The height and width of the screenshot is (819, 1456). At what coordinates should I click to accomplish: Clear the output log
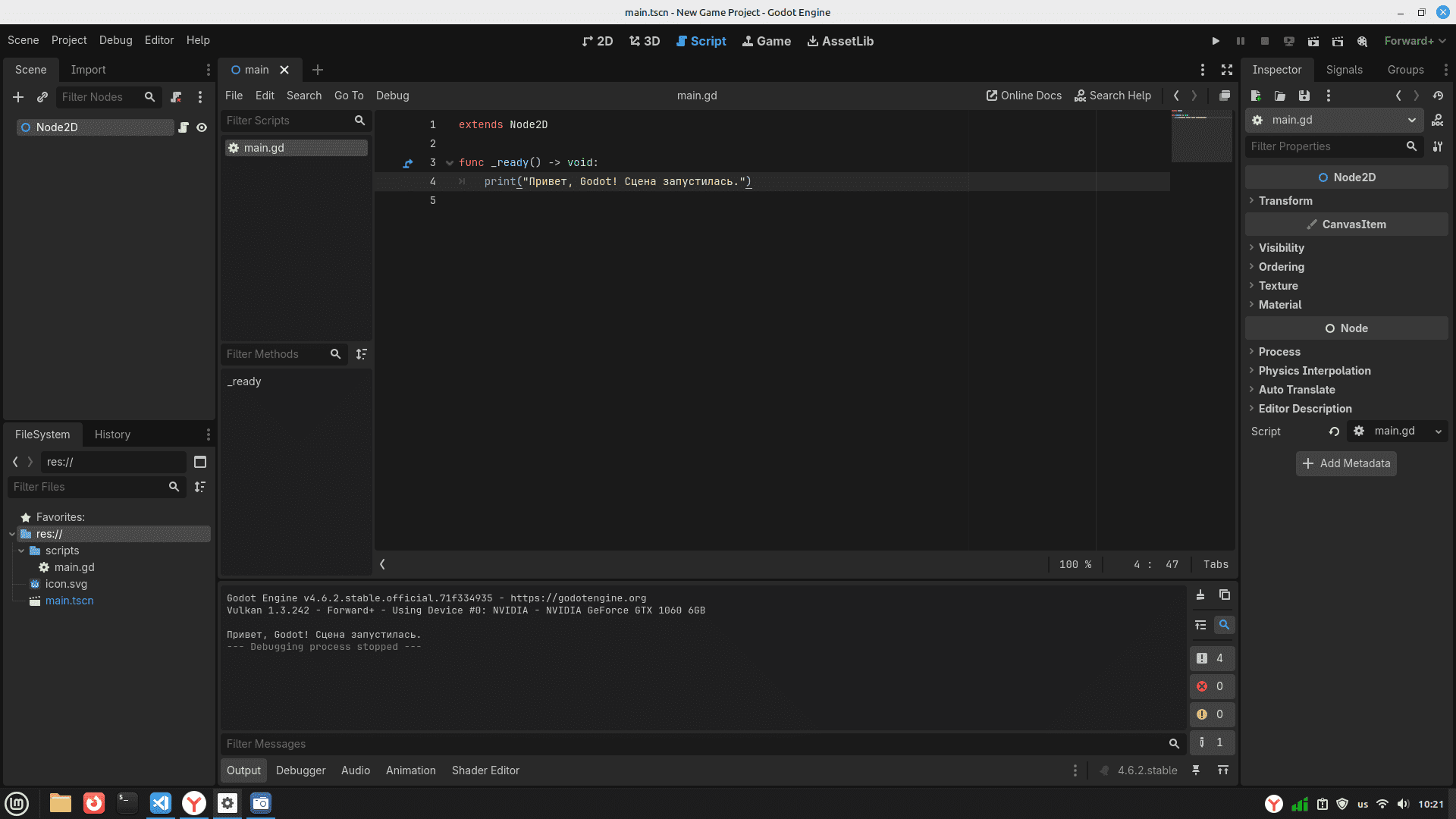(x=1200, y=595)
